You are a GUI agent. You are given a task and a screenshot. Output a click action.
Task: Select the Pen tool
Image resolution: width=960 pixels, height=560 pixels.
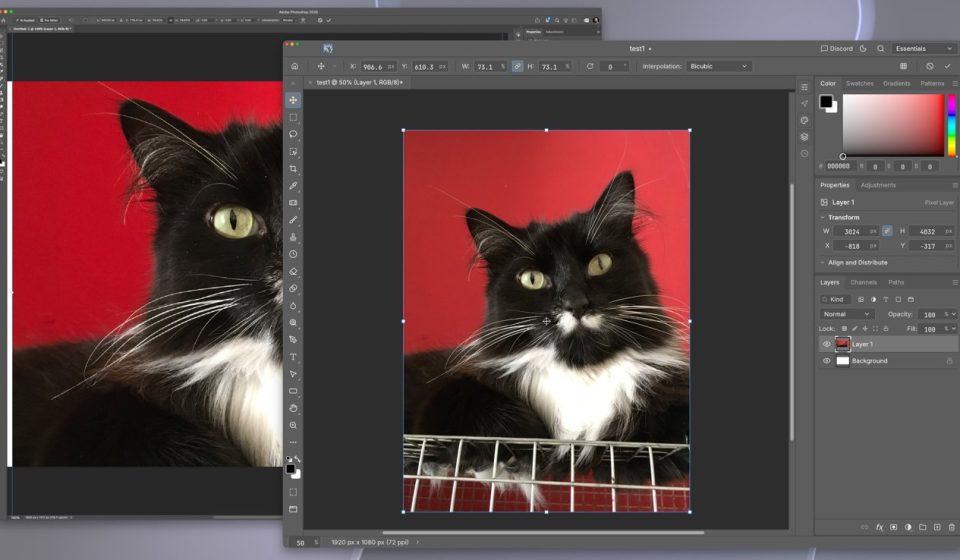(x=293, y=340)
